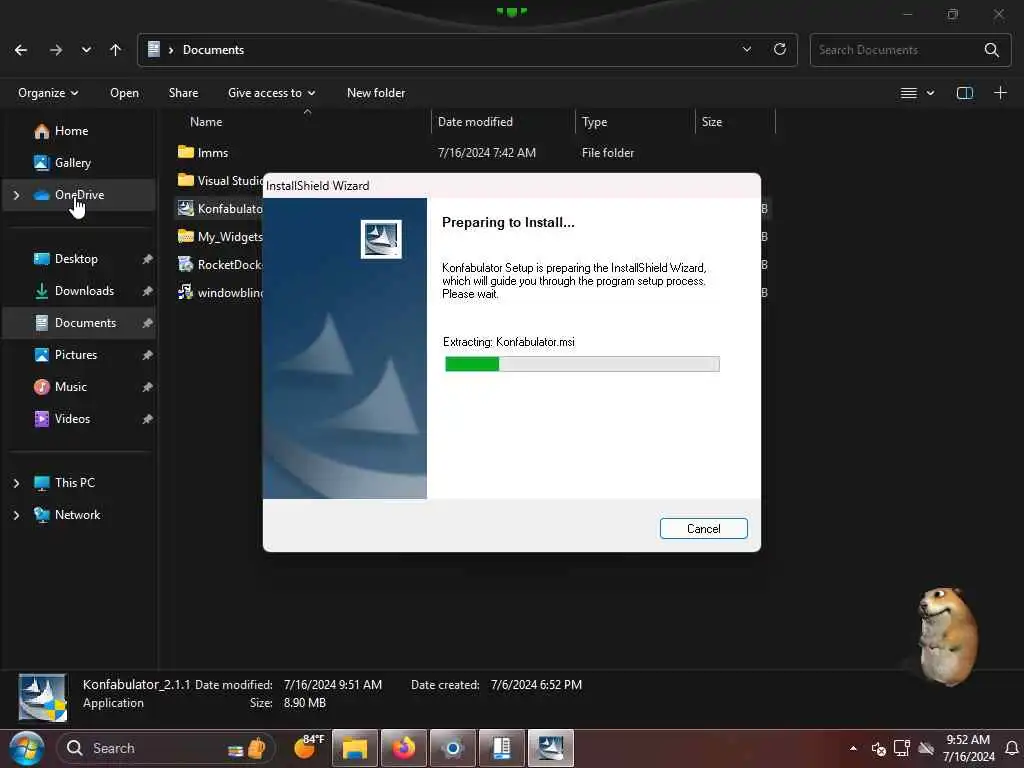The width and height of the screenshot is (1024, 768).
Task: Open the Chrome-like taskbar app
Action: pos(453,748)
